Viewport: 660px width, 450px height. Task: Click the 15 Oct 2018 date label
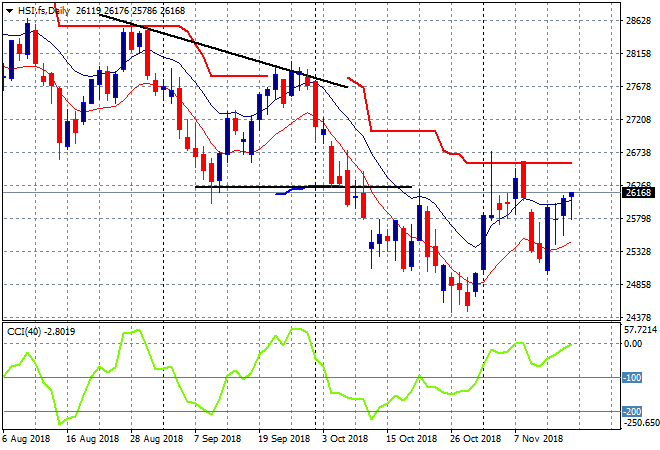[412, 439]
